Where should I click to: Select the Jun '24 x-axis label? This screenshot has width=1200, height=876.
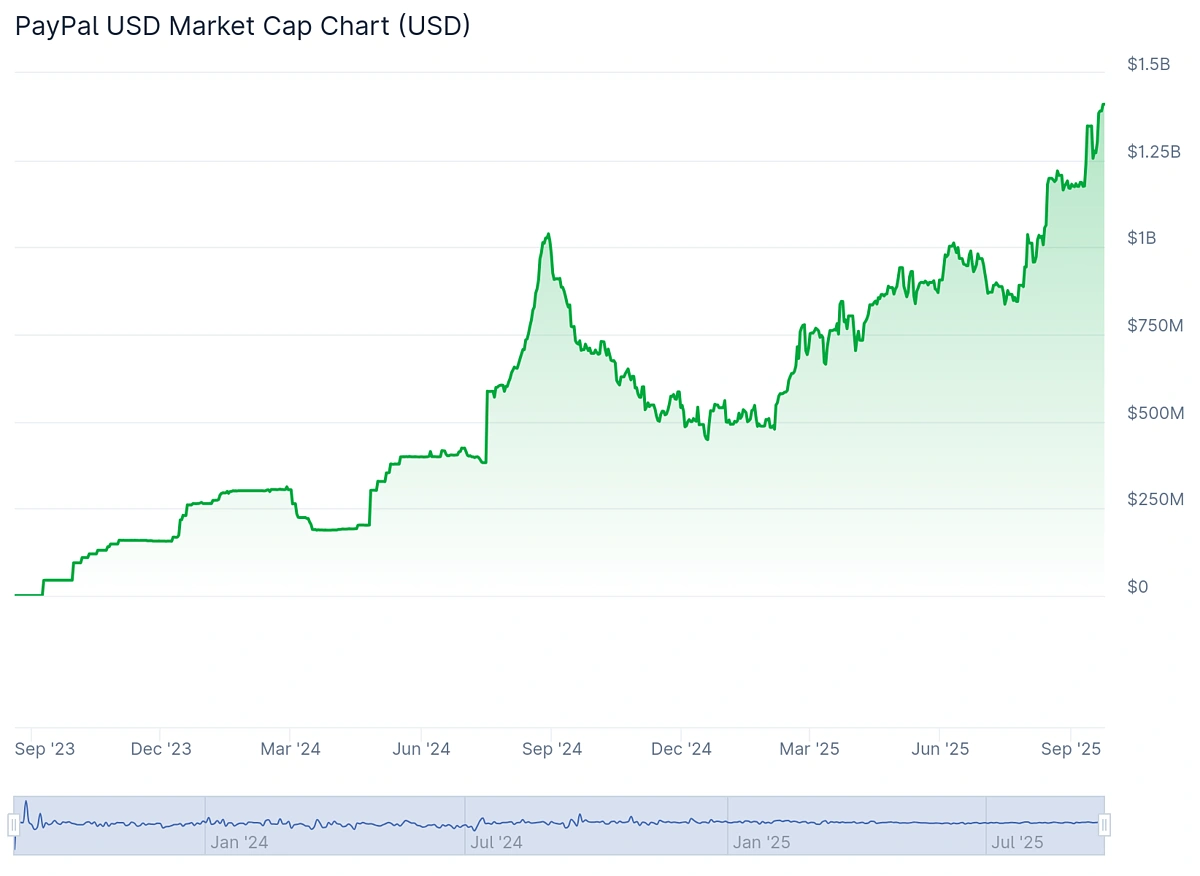click(420, 748)
